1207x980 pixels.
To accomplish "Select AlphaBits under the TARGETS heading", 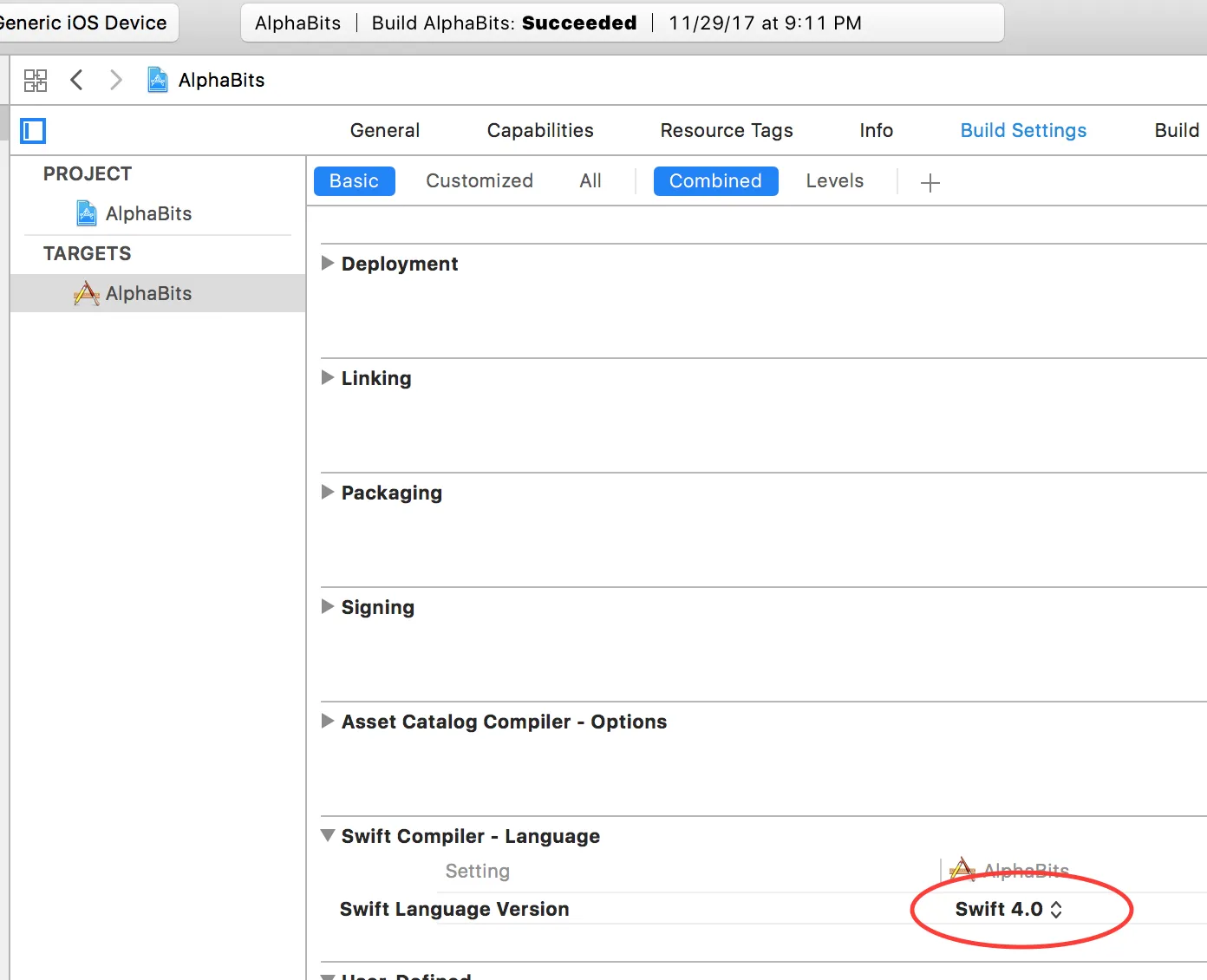I will [x=148, y=293].
